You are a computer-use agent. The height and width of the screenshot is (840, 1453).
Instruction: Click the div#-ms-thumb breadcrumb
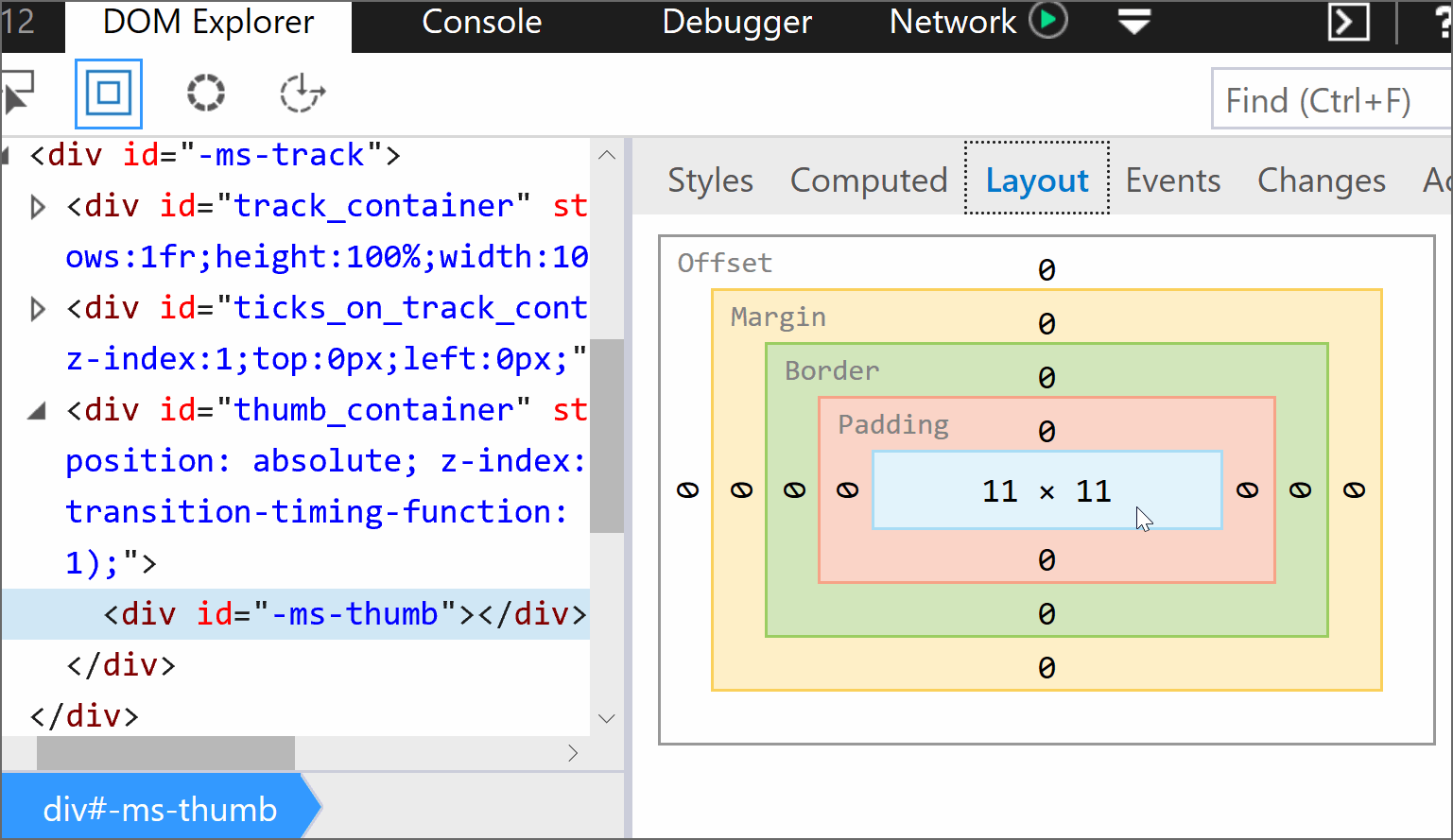point(160,810)
